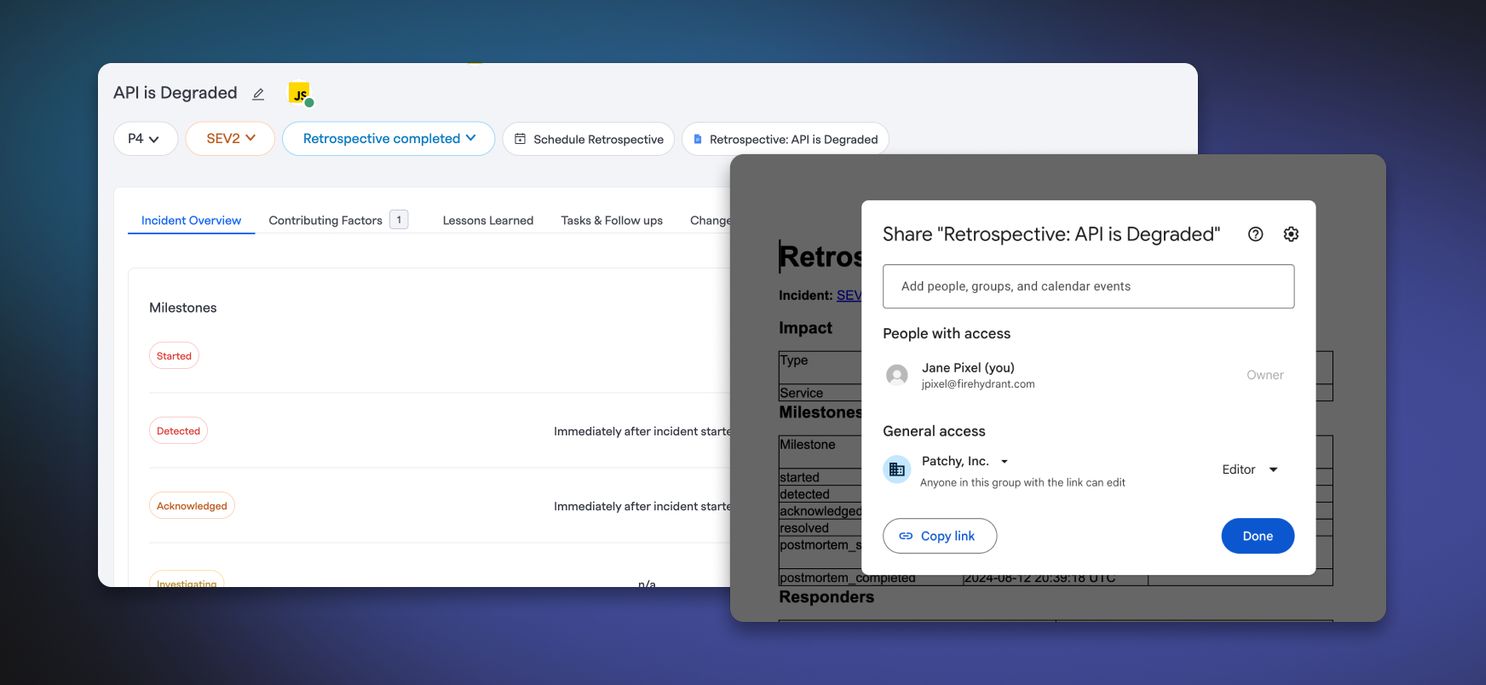Image resolution: width=1486 pixels, height=685 pixels.
Task: Open the Retrospective: API is Degraded document link
Action: point(785,139)
